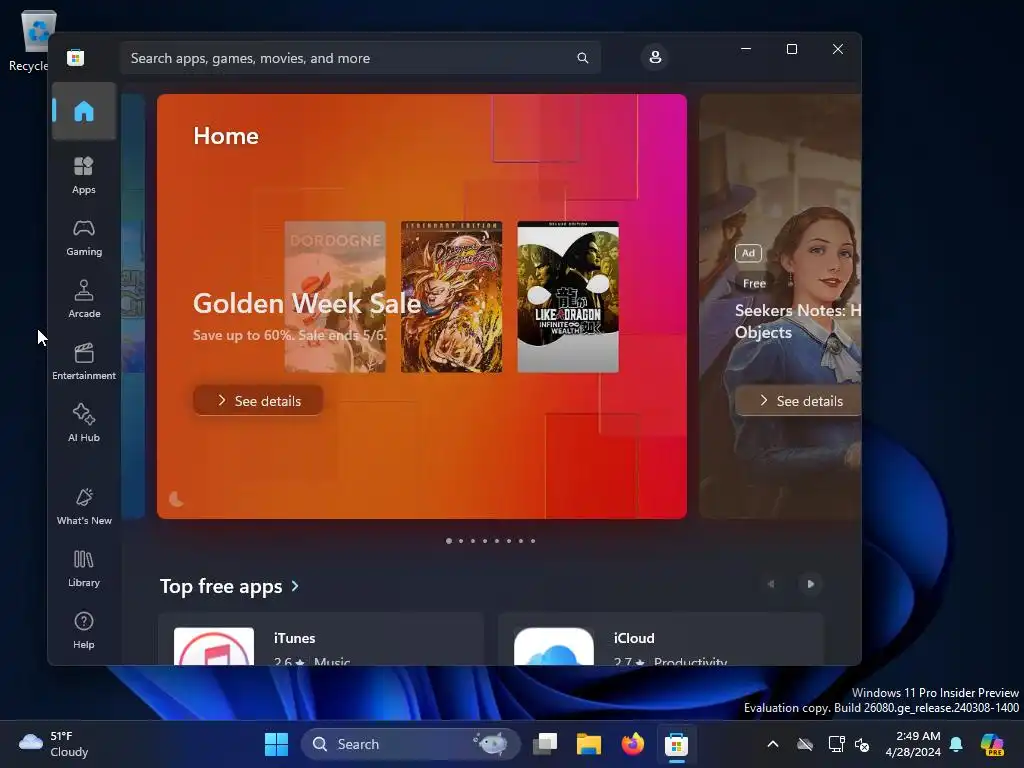Open the Dragon Ball FighterZ cover
The image size is (1024, 768).
451,297
